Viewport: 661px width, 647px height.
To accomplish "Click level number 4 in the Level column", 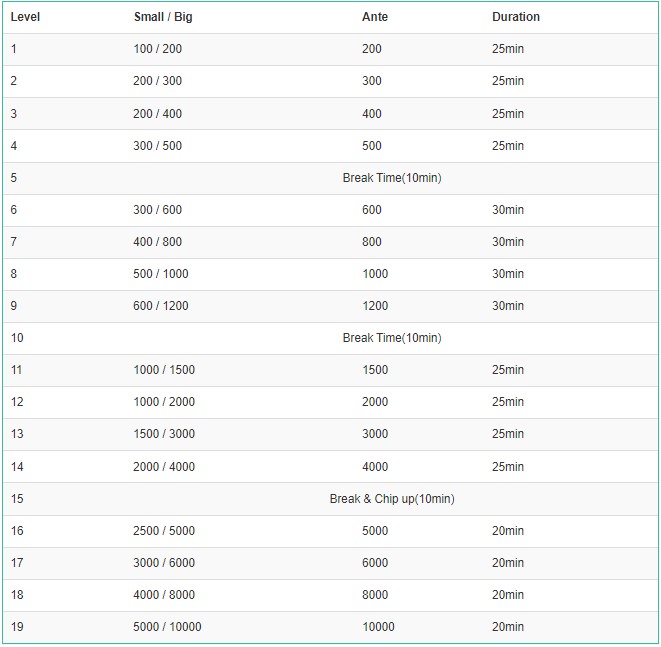I will (x=14, y=146).
